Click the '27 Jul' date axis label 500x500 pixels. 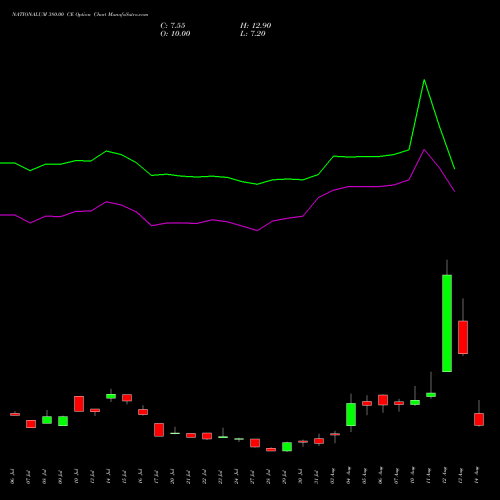253,476
